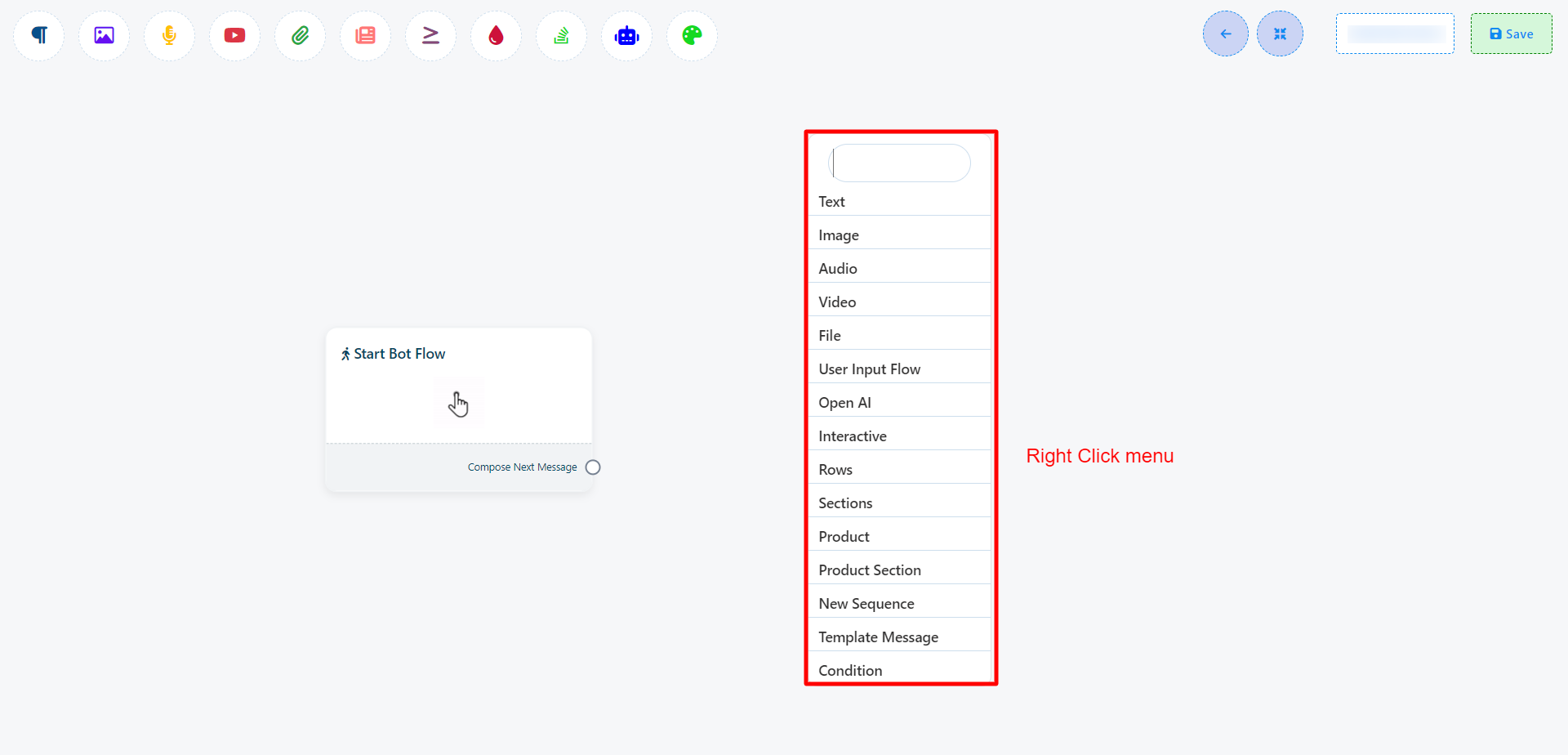Select the green paperclip file icon

[x=300, y=35]
